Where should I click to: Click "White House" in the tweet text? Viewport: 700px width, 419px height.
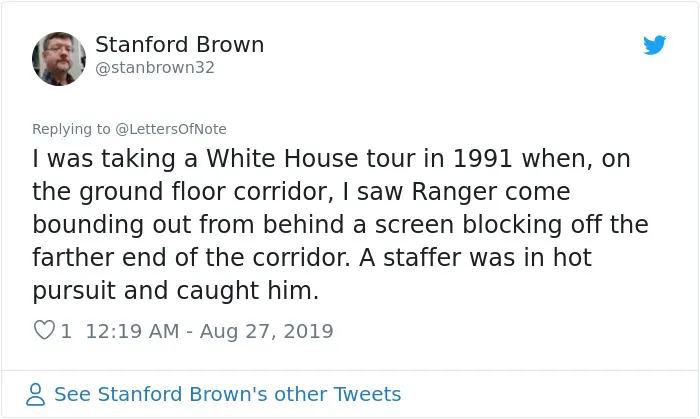click(282, 158)
